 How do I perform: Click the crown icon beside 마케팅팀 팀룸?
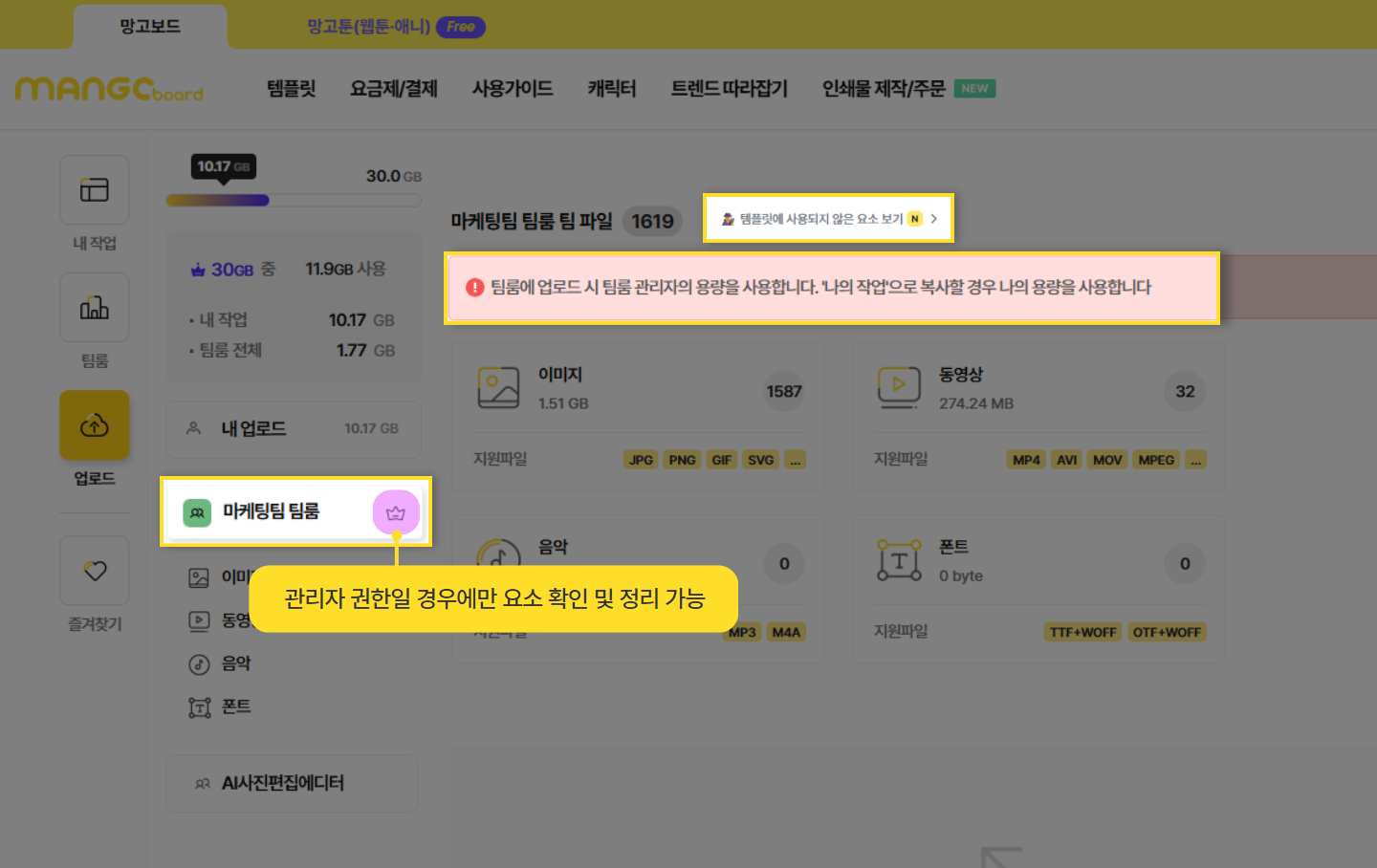[396, 513]
